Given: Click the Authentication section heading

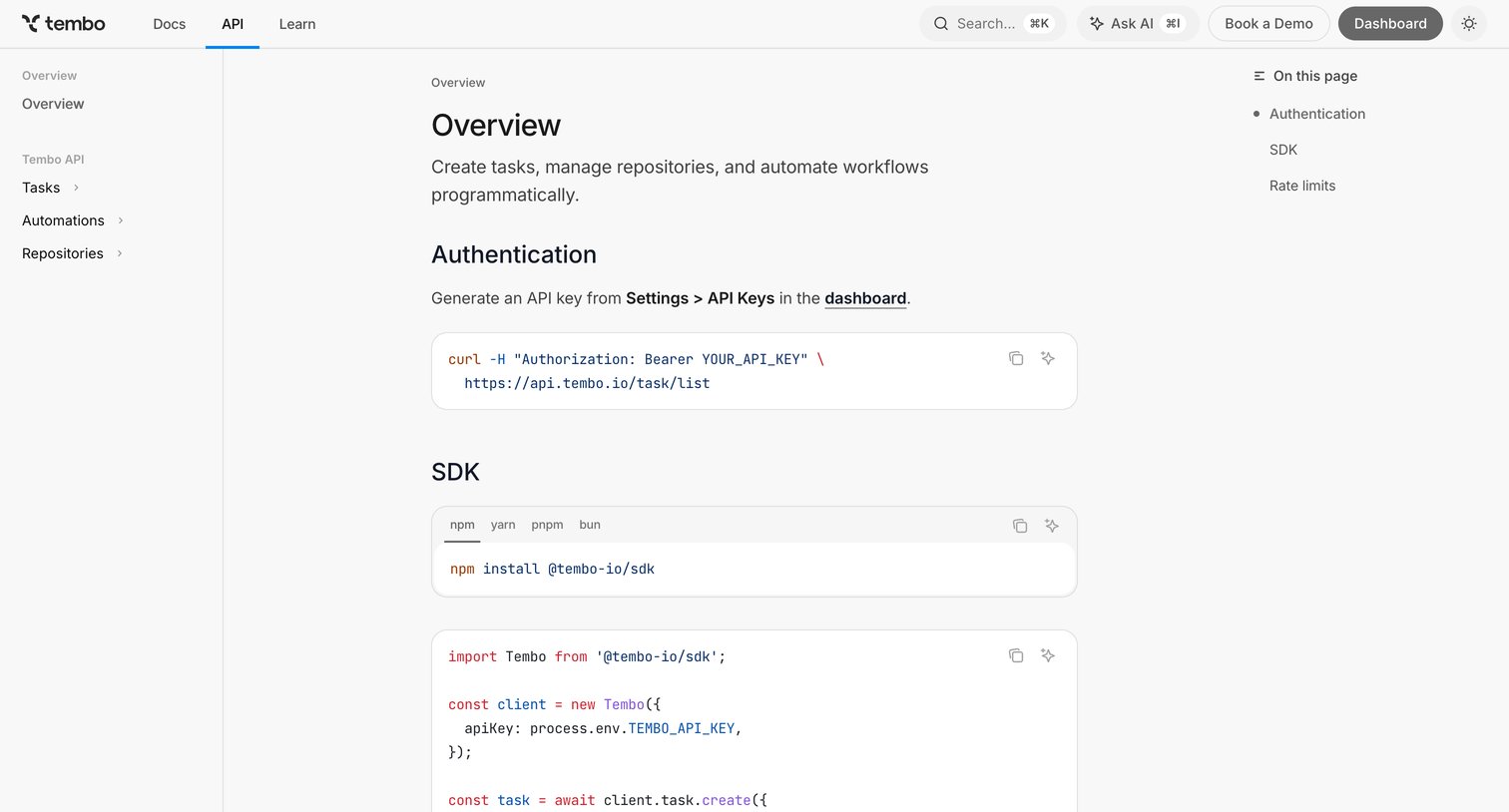Looking at the screenshot, I should tap(514, 254).
